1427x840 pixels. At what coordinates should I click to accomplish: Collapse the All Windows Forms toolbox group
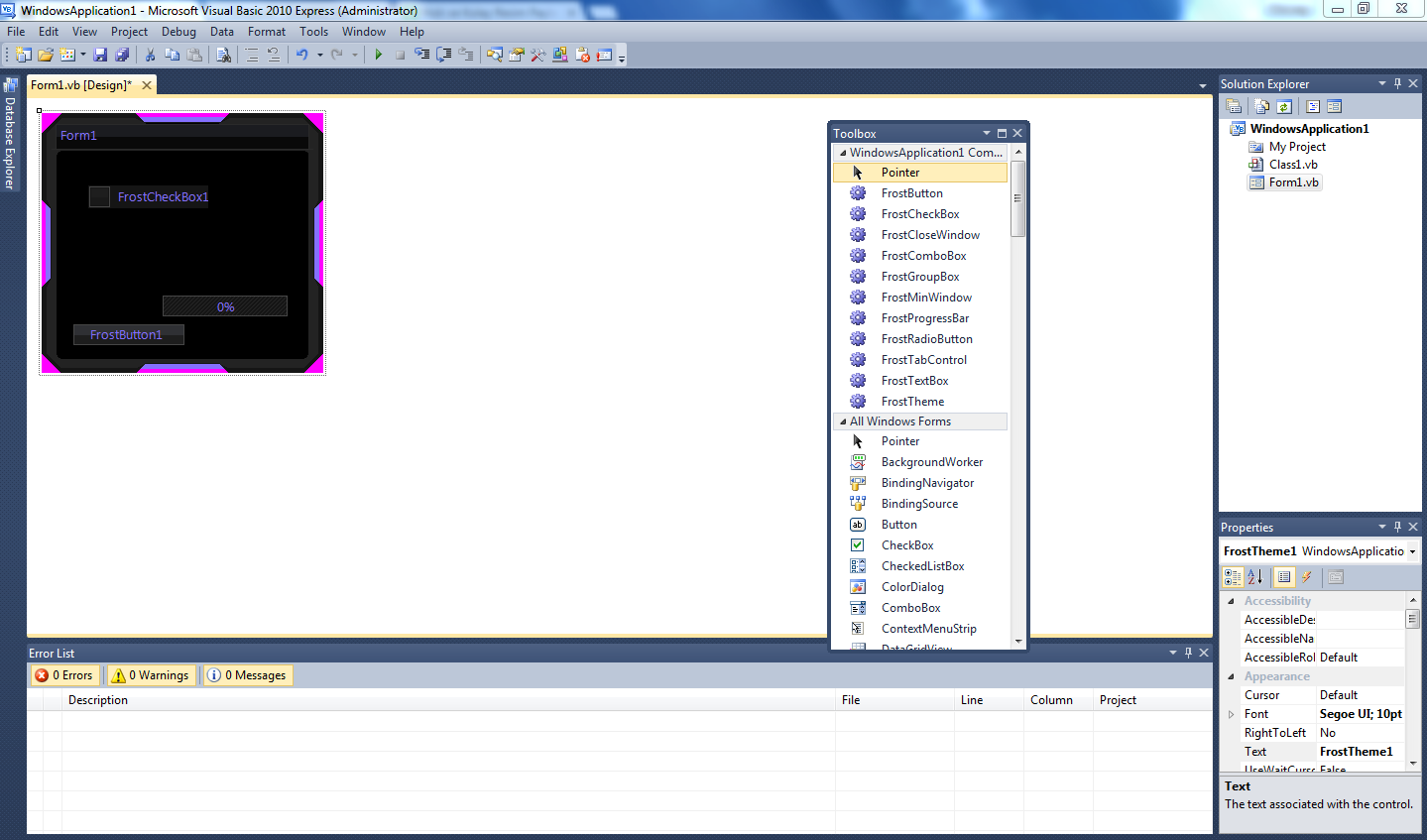click(843, 421)
